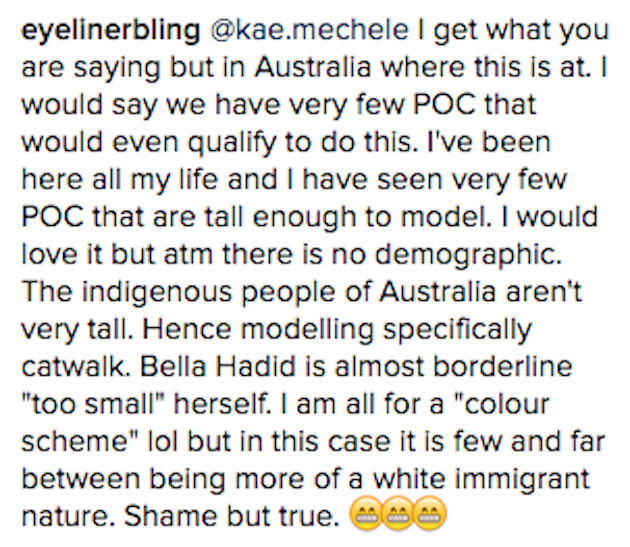Click the word "qualify" in the comment
The height and width of the screenshot is (547, 630).
point(232,144)
